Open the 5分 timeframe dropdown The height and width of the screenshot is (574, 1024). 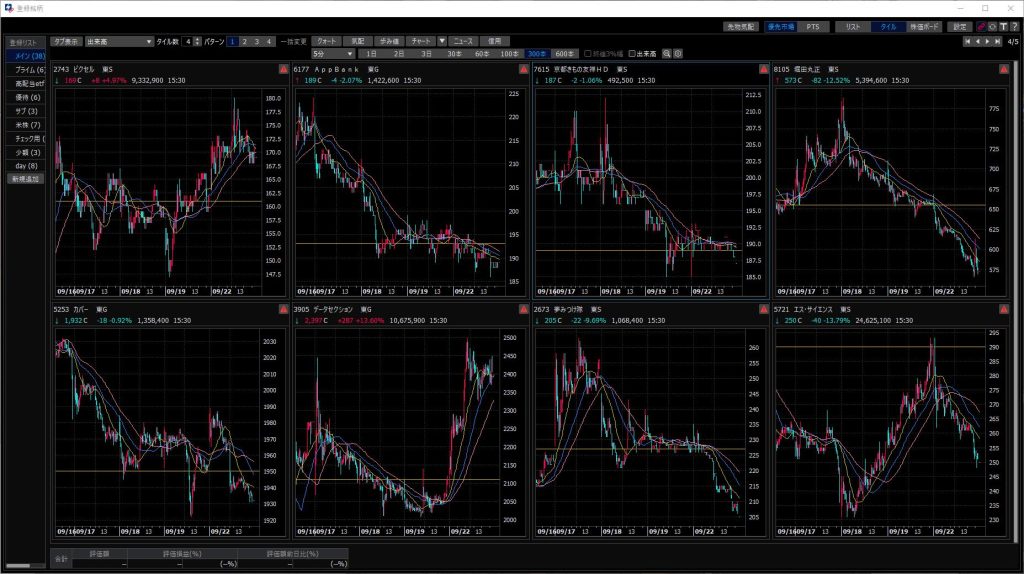coord(333,53)
